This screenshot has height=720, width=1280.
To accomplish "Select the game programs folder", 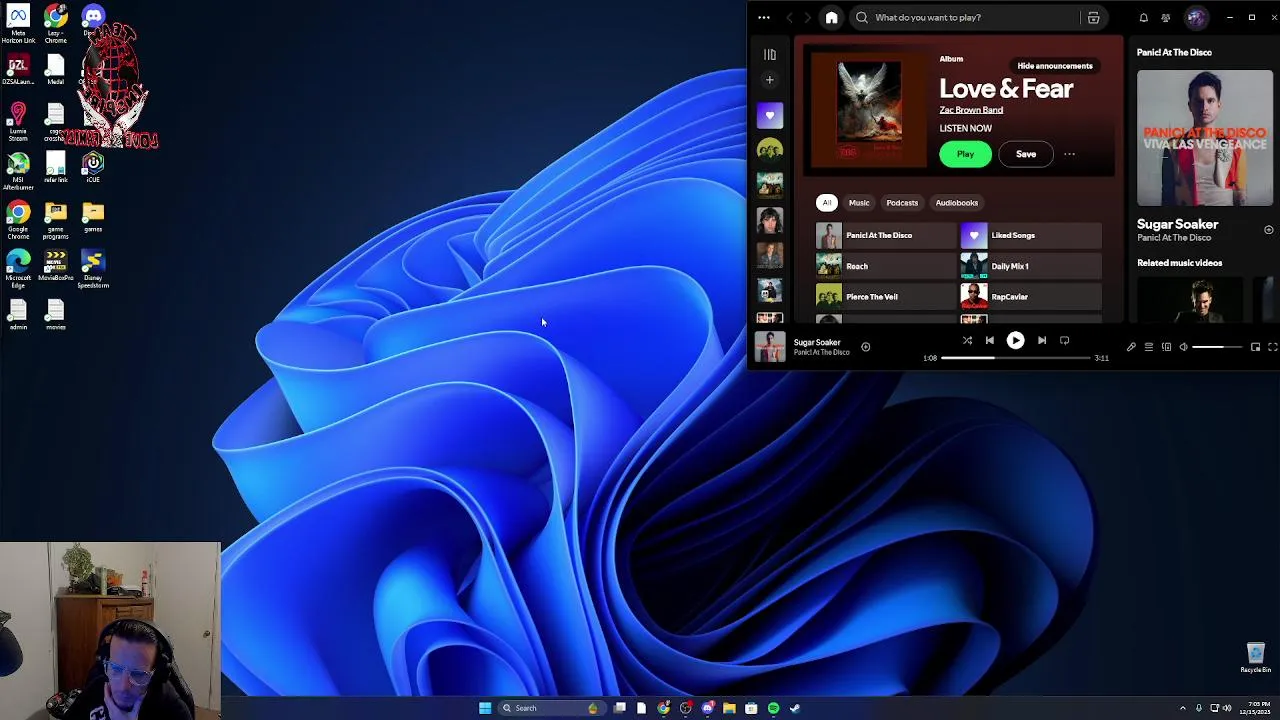I will pyautogui.click(x=56, y=221).
